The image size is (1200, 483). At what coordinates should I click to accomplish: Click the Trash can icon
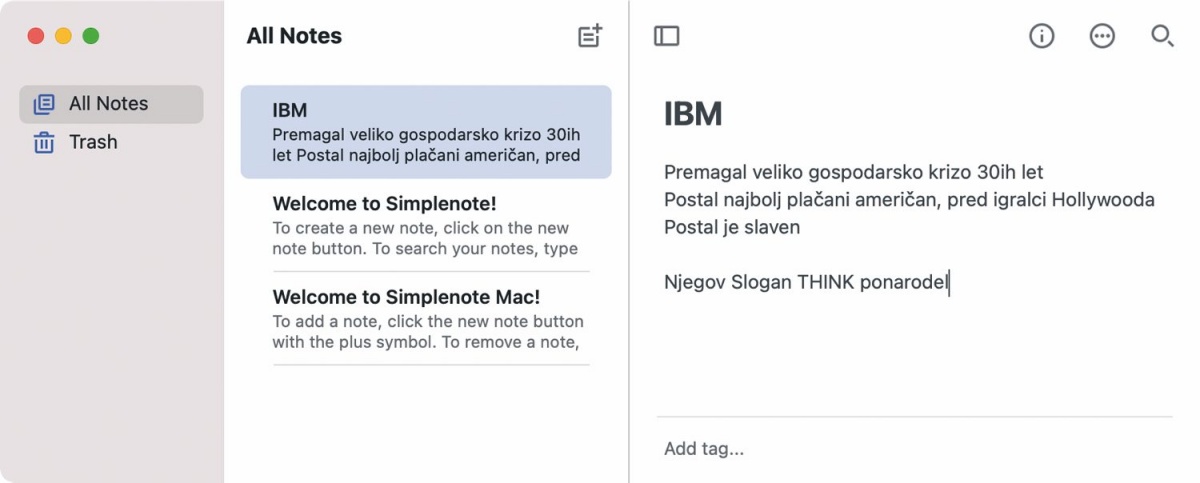[x=44, y=142]
